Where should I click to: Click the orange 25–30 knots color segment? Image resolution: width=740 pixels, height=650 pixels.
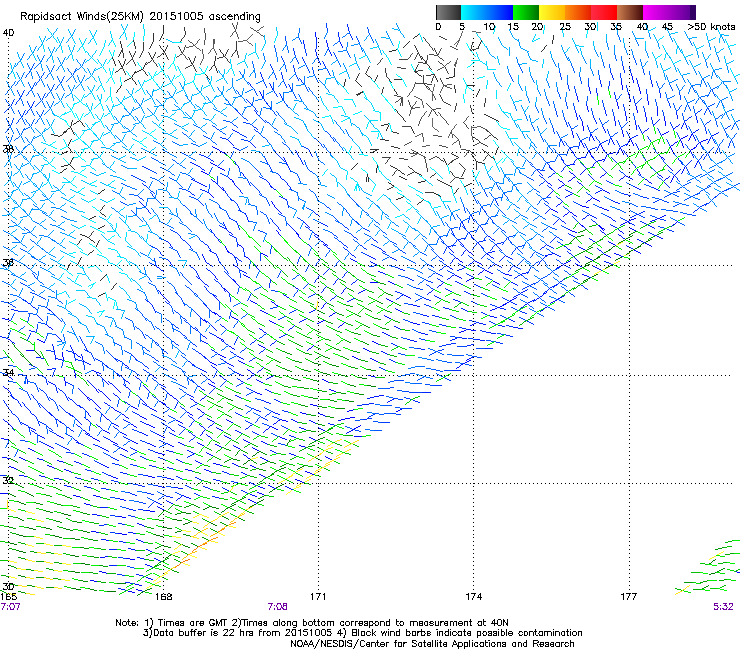[578, 12]
